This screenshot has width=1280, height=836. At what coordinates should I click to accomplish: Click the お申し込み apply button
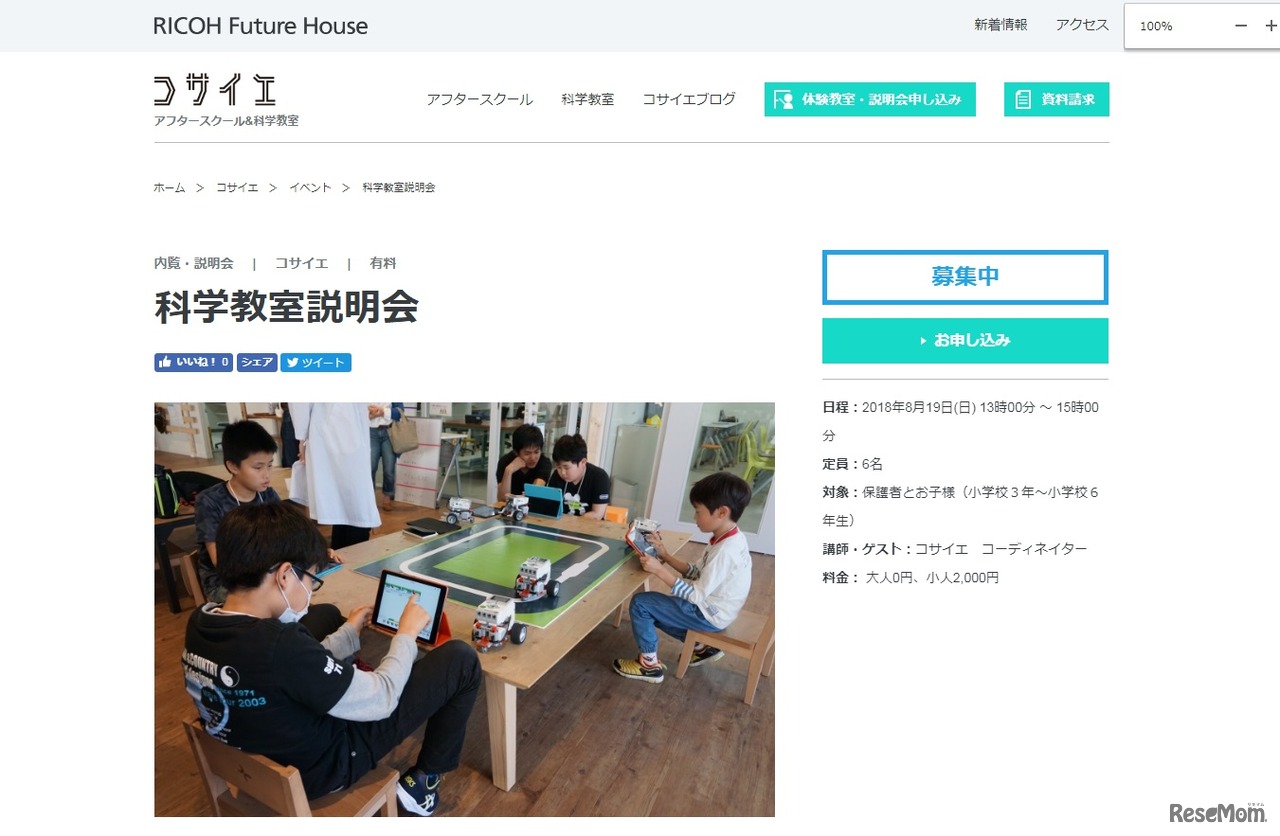coord(965,340)
